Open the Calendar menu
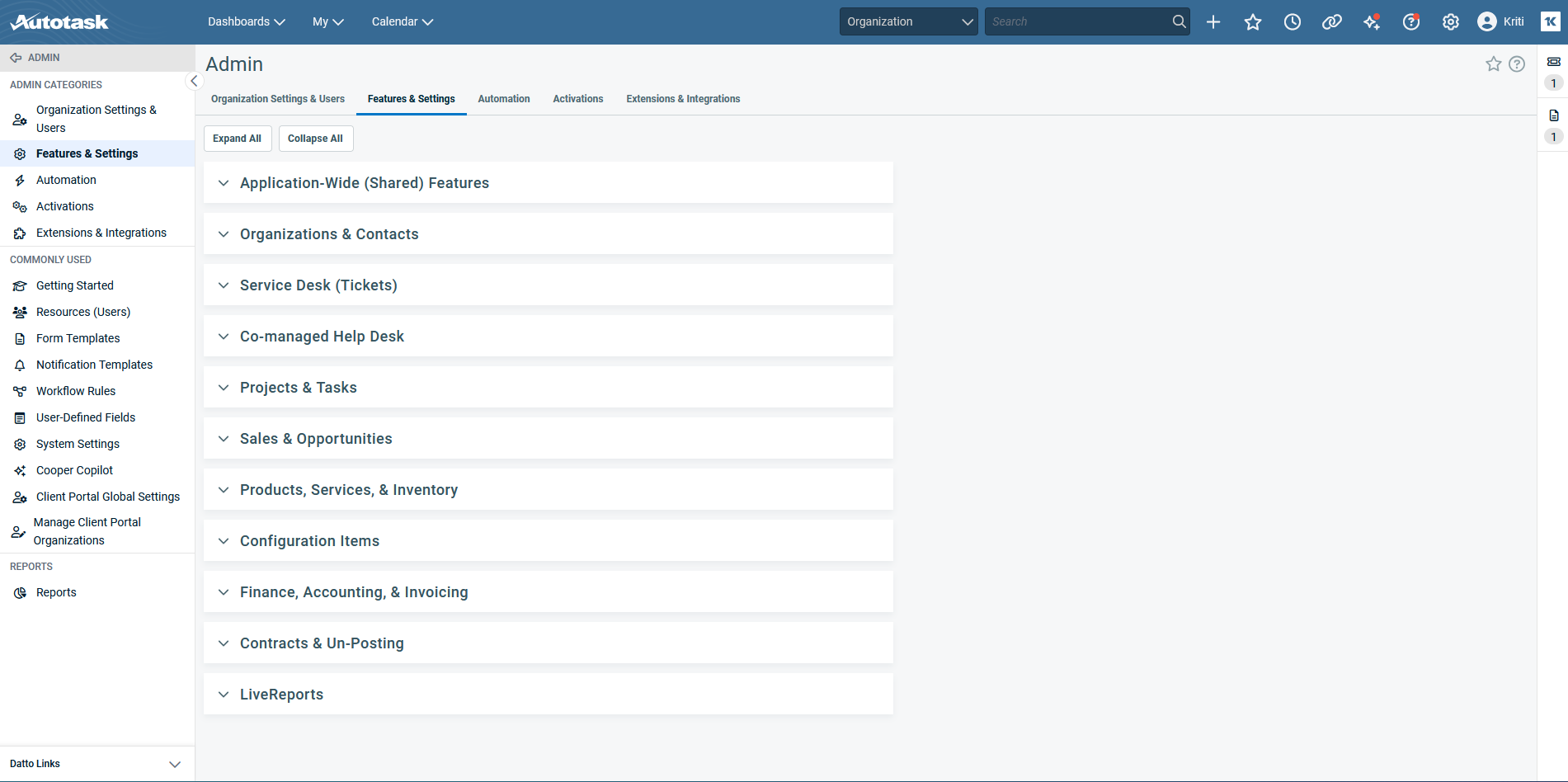 [403, 21]
